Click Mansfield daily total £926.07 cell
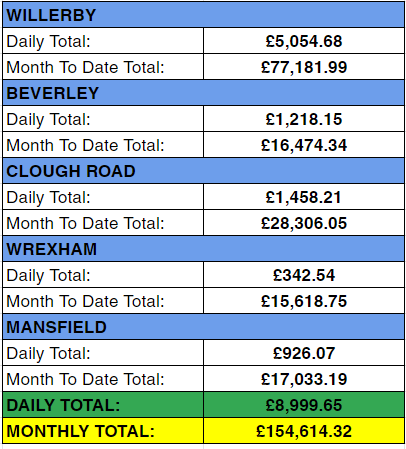Viewport: 406px width, 449px height. pyautogui.click(x=304, y=353)
